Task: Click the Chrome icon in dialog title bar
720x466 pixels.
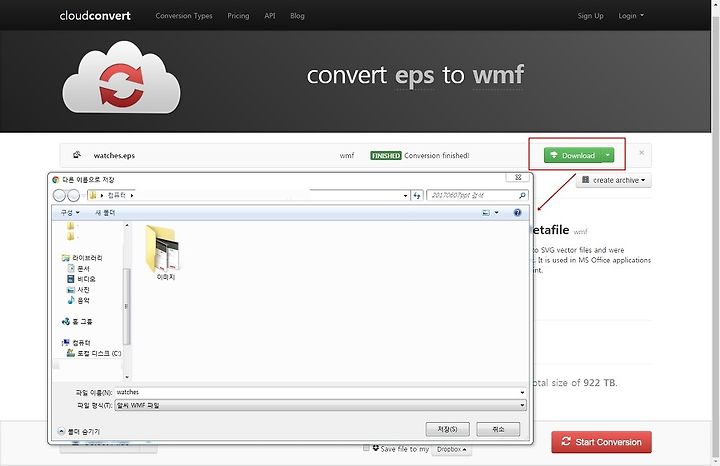Action: click(x=56, y=180)
